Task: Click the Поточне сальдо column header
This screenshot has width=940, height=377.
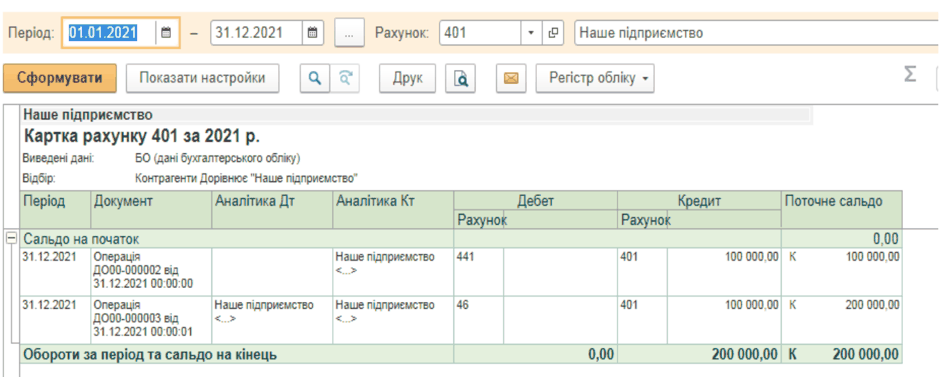Action: point(842,210)
